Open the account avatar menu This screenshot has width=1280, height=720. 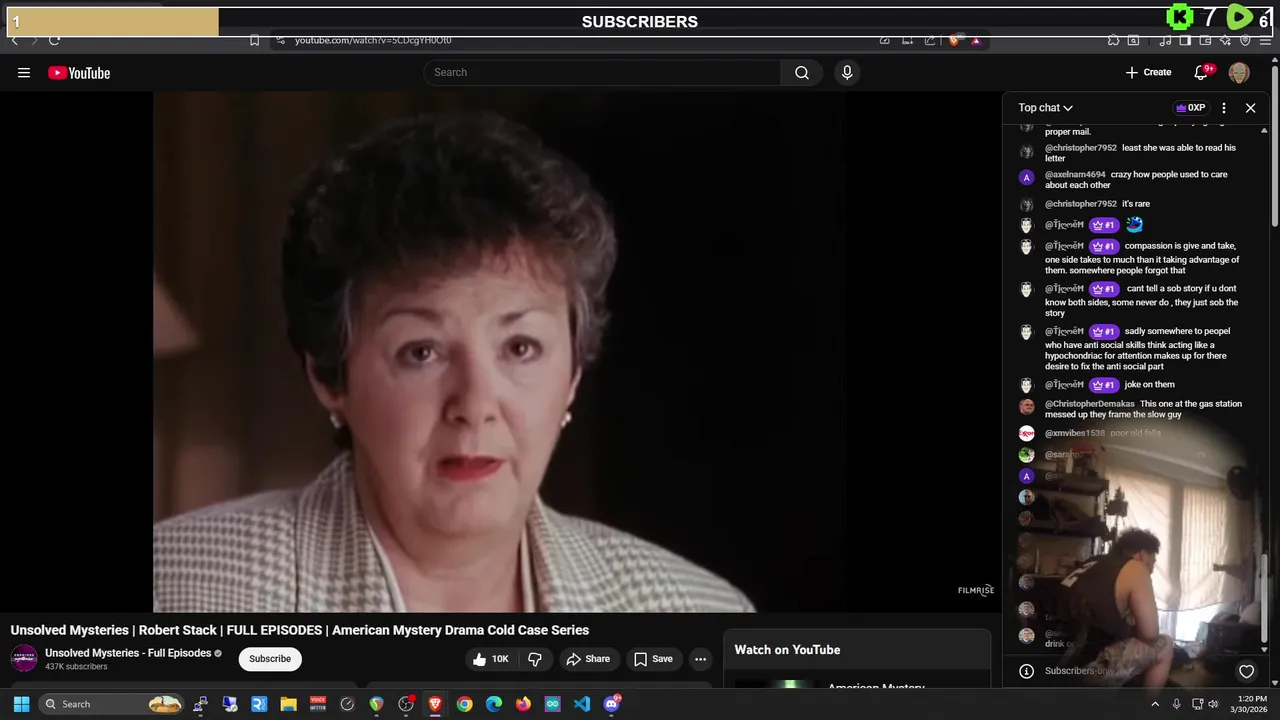click(1239, 72)
